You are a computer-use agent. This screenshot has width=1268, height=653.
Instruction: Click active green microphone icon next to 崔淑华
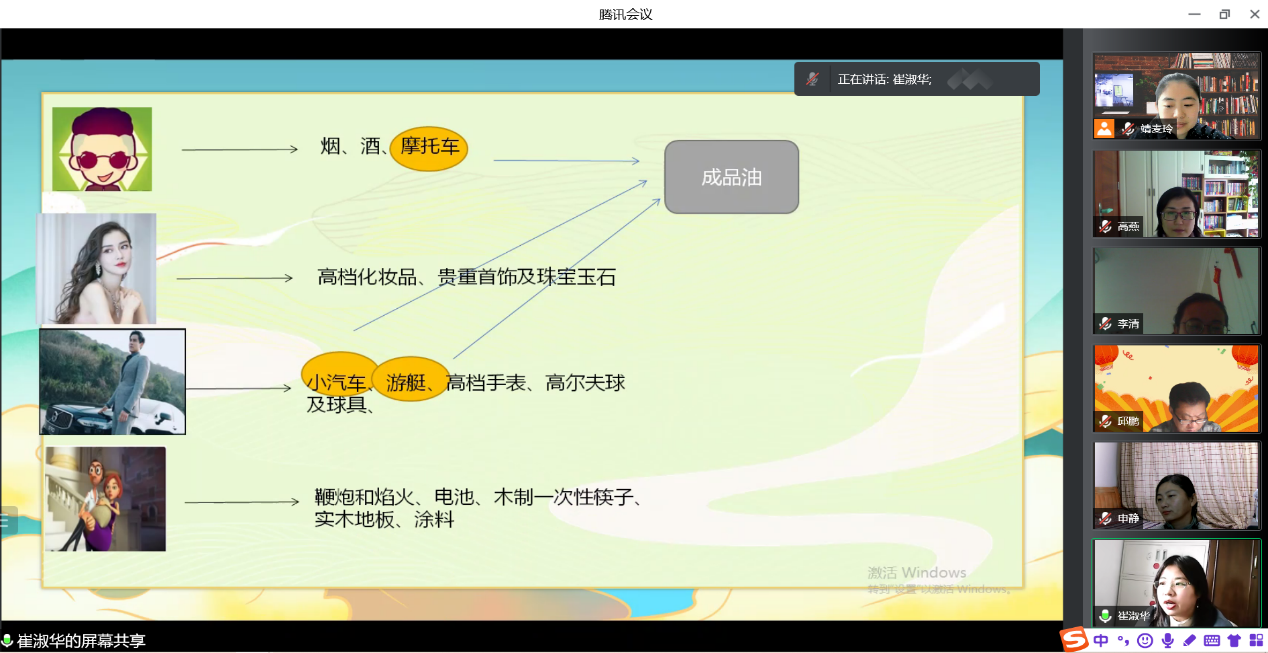(1107, 616)
